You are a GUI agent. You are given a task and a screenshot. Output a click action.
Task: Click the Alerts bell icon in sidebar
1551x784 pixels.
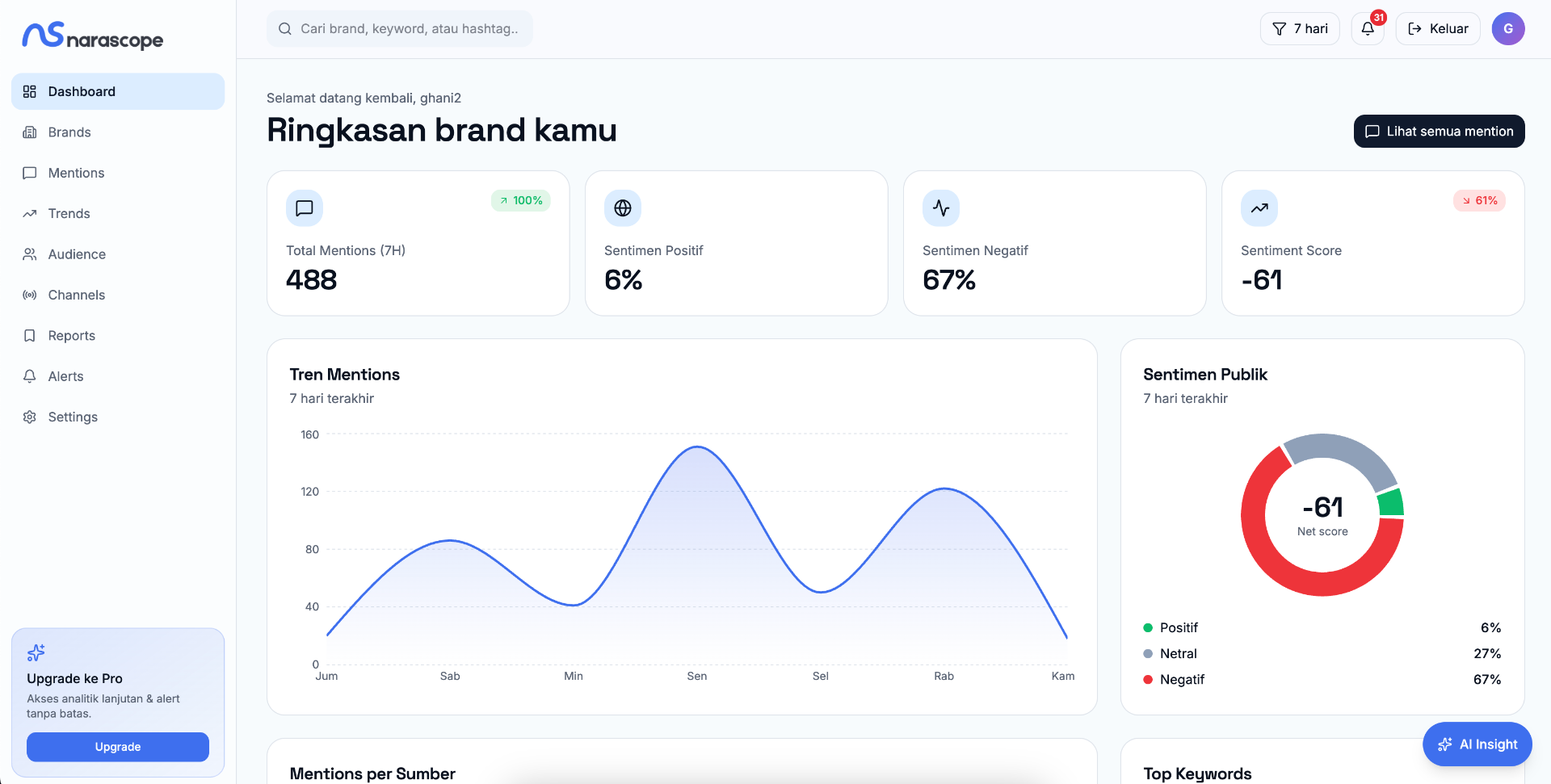(x=30, y=376)
